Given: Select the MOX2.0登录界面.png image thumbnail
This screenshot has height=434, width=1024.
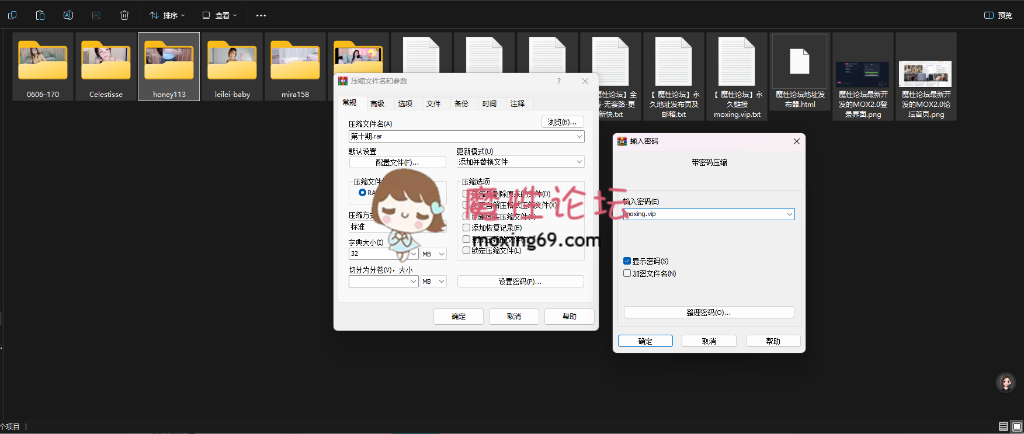Looking at the screenshot, I should click(x=863, y=76).
